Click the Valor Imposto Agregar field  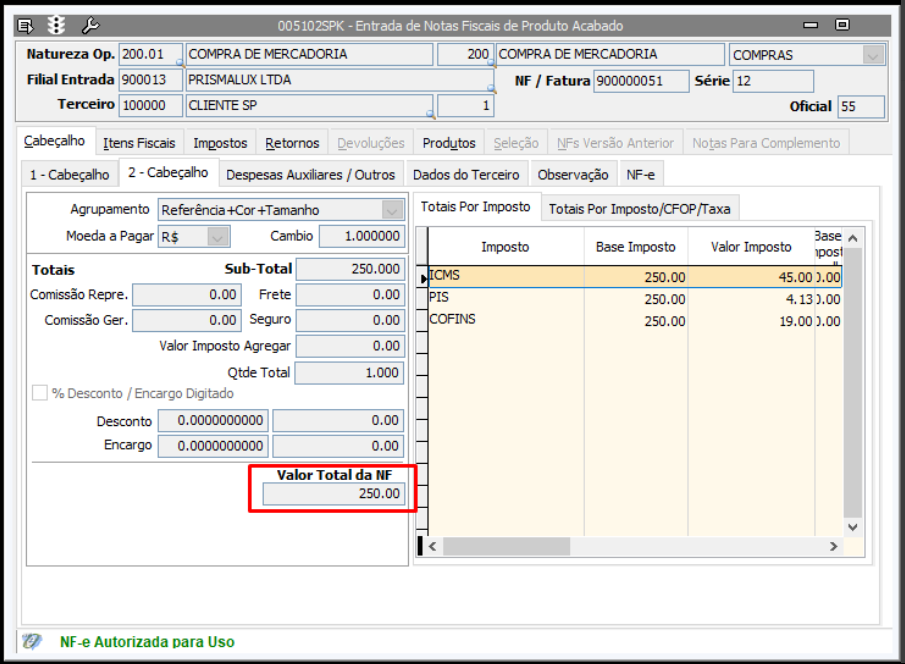pos(350,346)
